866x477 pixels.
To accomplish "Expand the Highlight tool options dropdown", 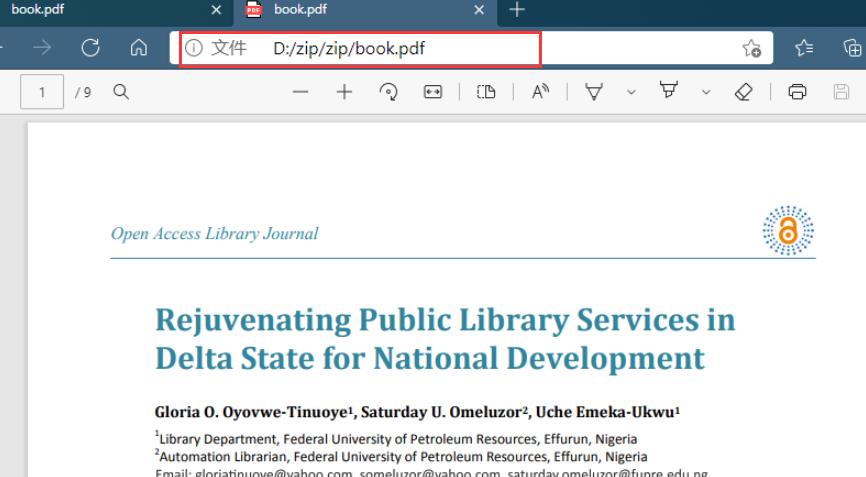I will (706, 92).
